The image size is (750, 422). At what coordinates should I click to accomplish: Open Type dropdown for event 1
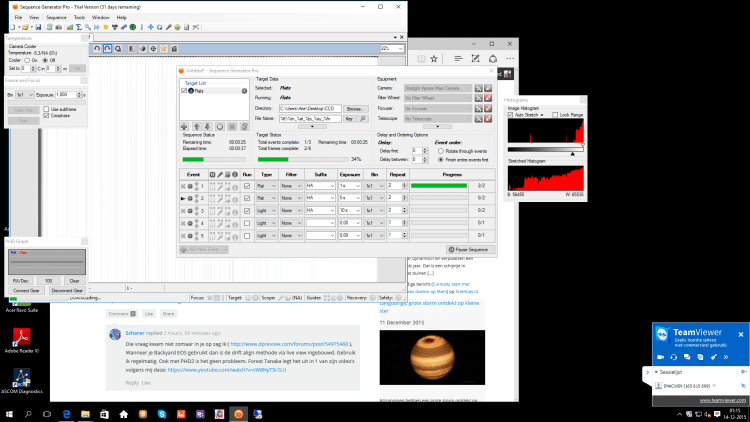pos(266,186)
